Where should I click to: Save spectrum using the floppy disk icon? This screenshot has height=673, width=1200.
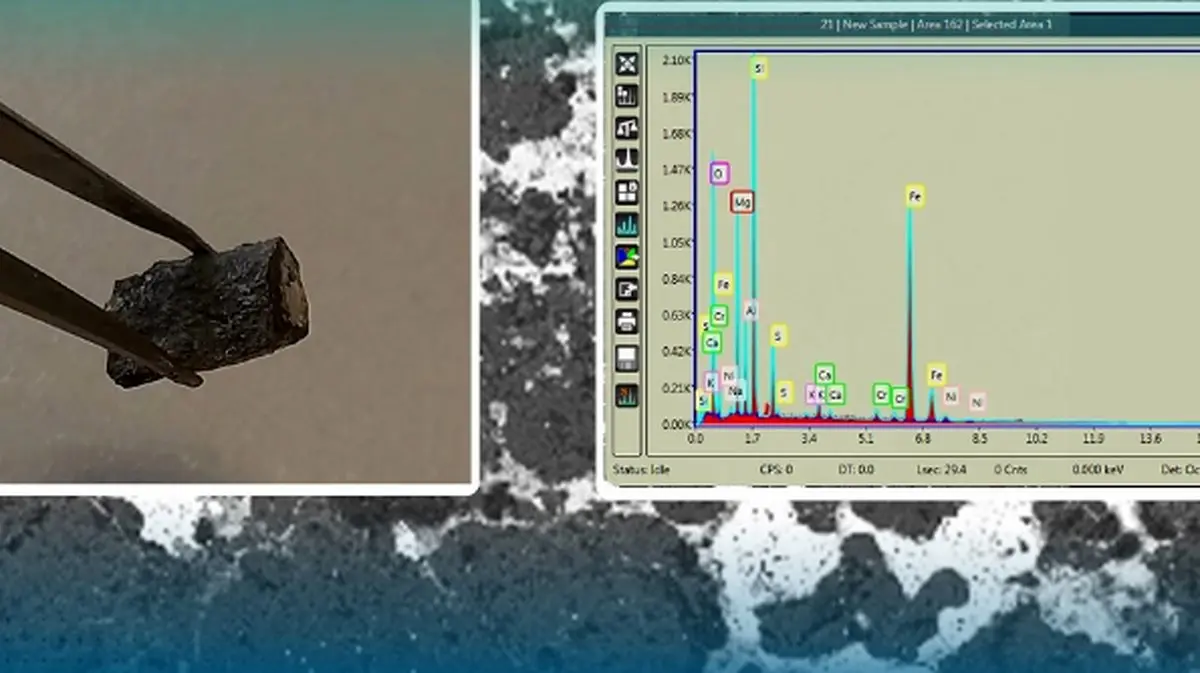[x=627, y=358]
